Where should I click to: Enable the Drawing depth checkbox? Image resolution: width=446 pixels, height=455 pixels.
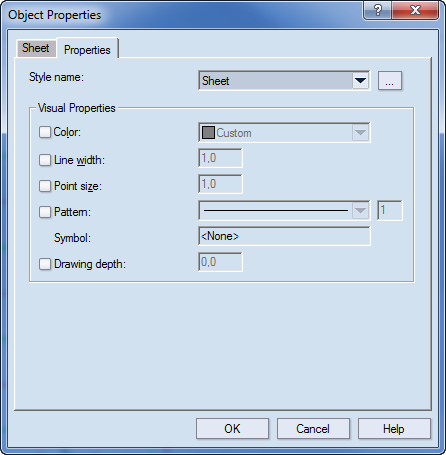(x=45, y=264)
